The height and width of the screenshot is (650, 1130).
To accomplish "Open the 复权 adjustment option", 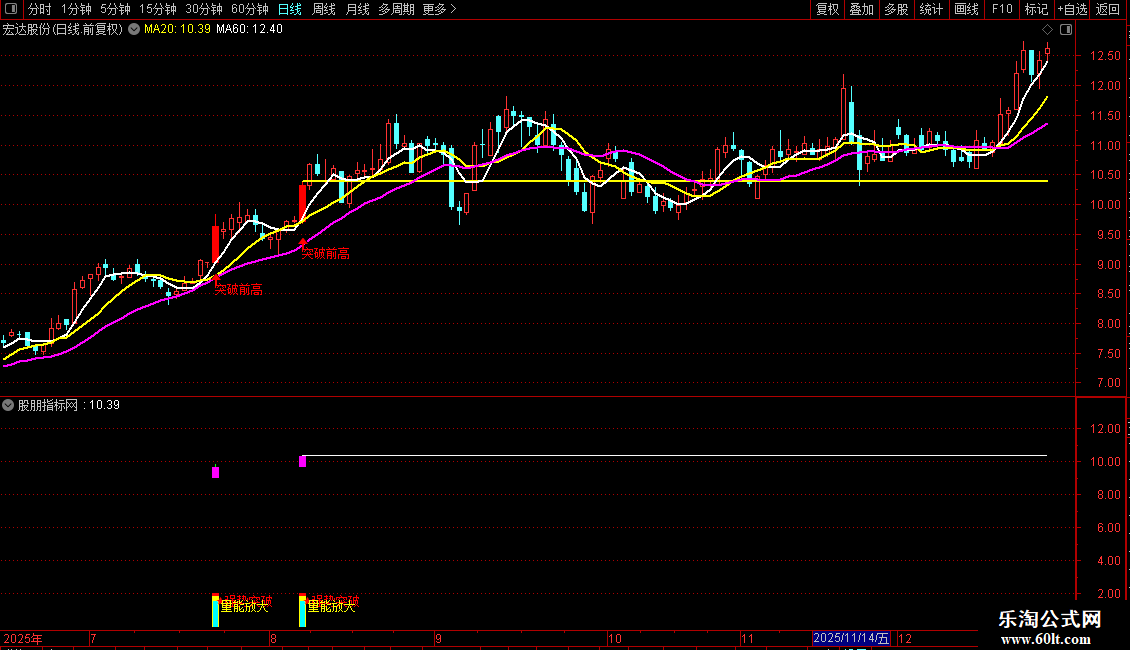I will pos(827,9).
